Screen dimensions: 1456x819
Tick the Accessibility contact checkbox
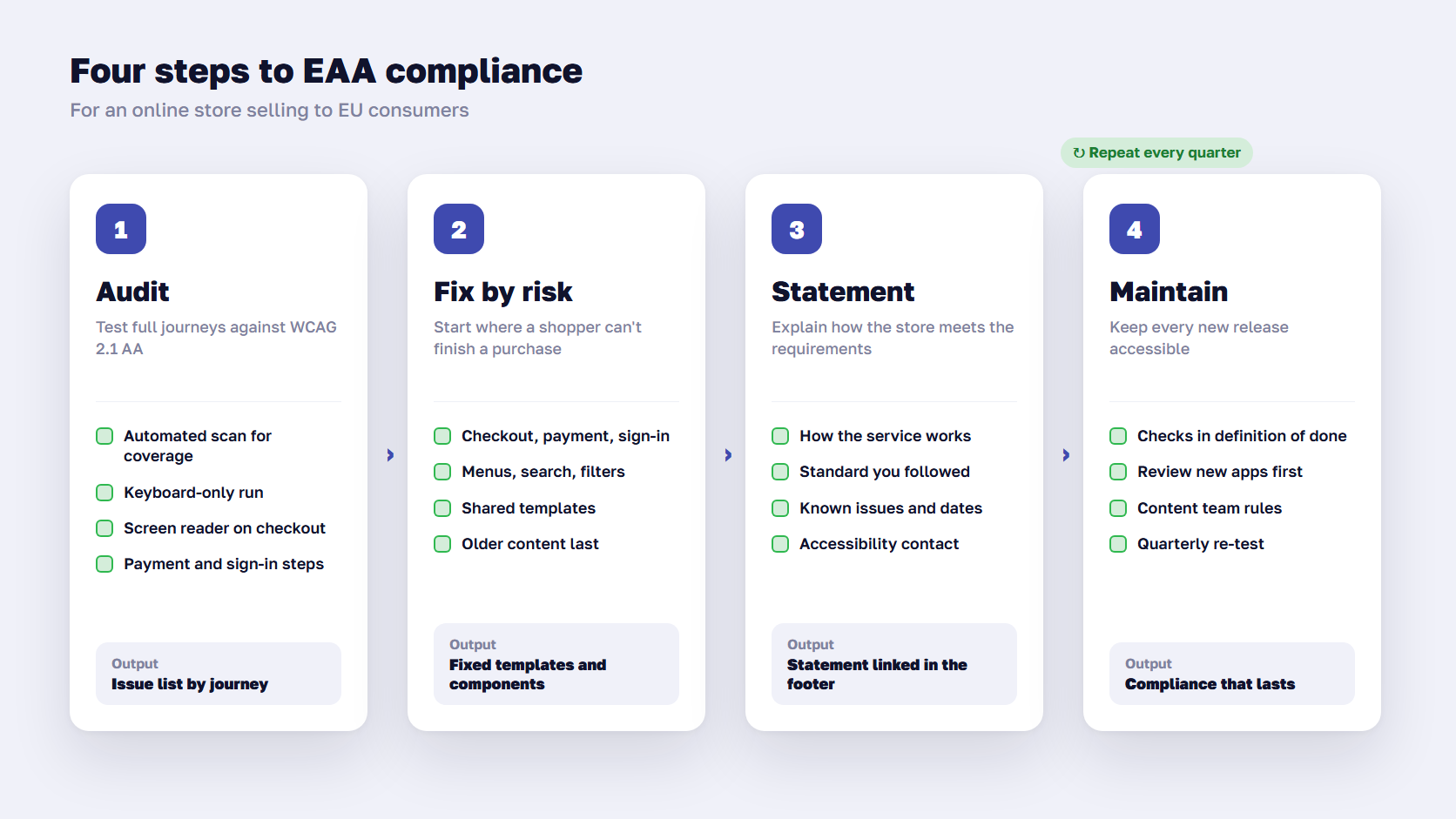pyautogui.click(x=780, y=544)
